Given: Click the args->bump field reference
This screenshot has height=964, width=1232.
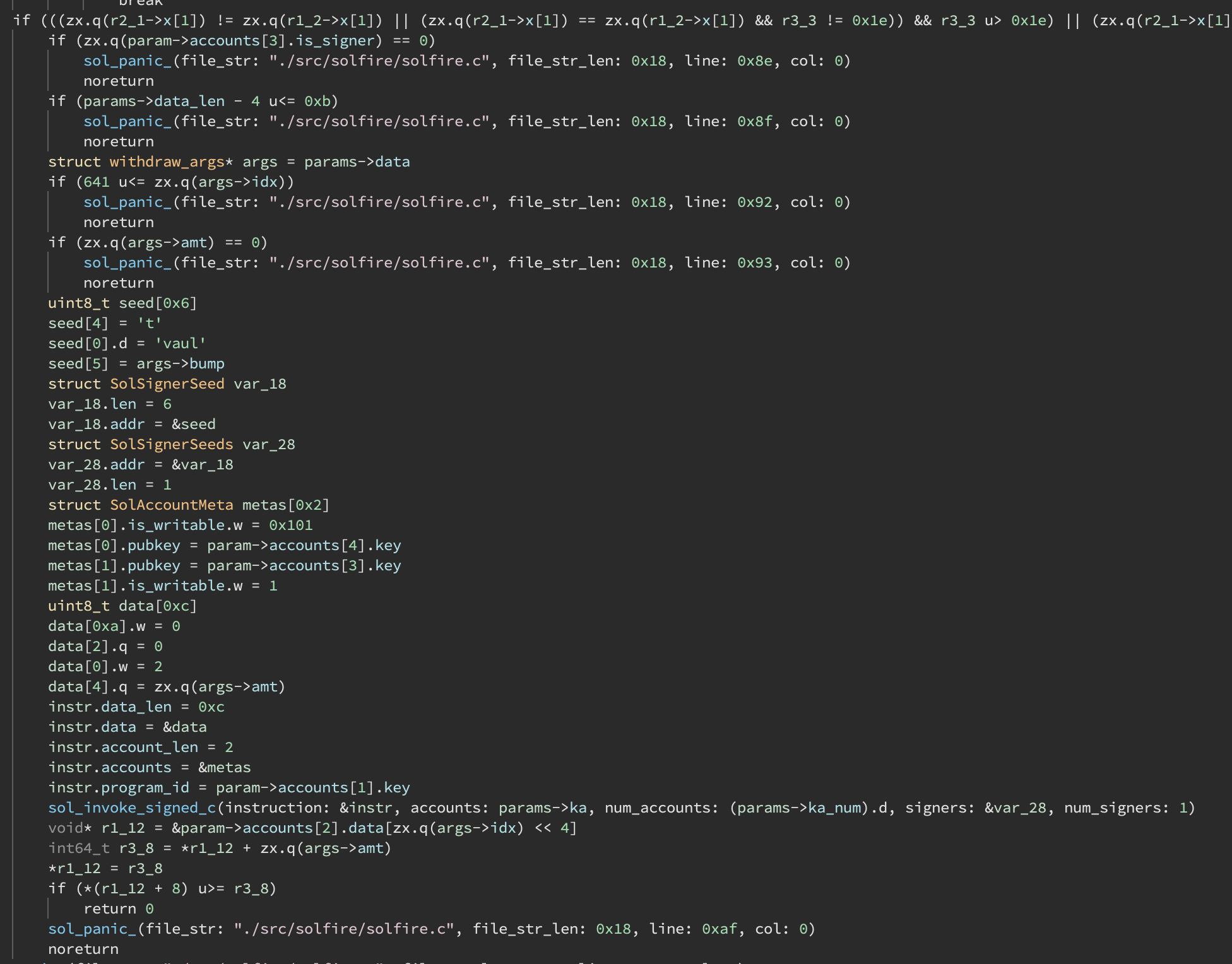Looking at the screenshot, I should click(181, 363).
